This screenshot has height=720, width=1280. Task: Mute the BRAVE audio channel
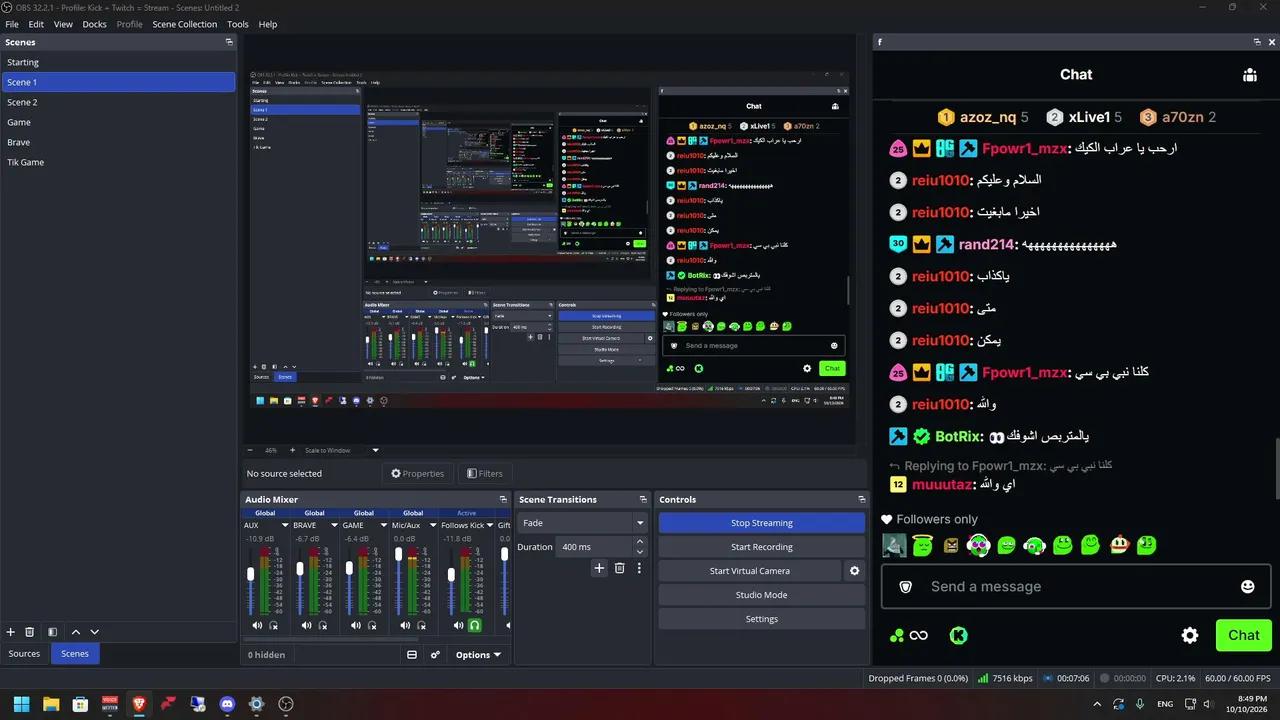[x=306, y=625]
